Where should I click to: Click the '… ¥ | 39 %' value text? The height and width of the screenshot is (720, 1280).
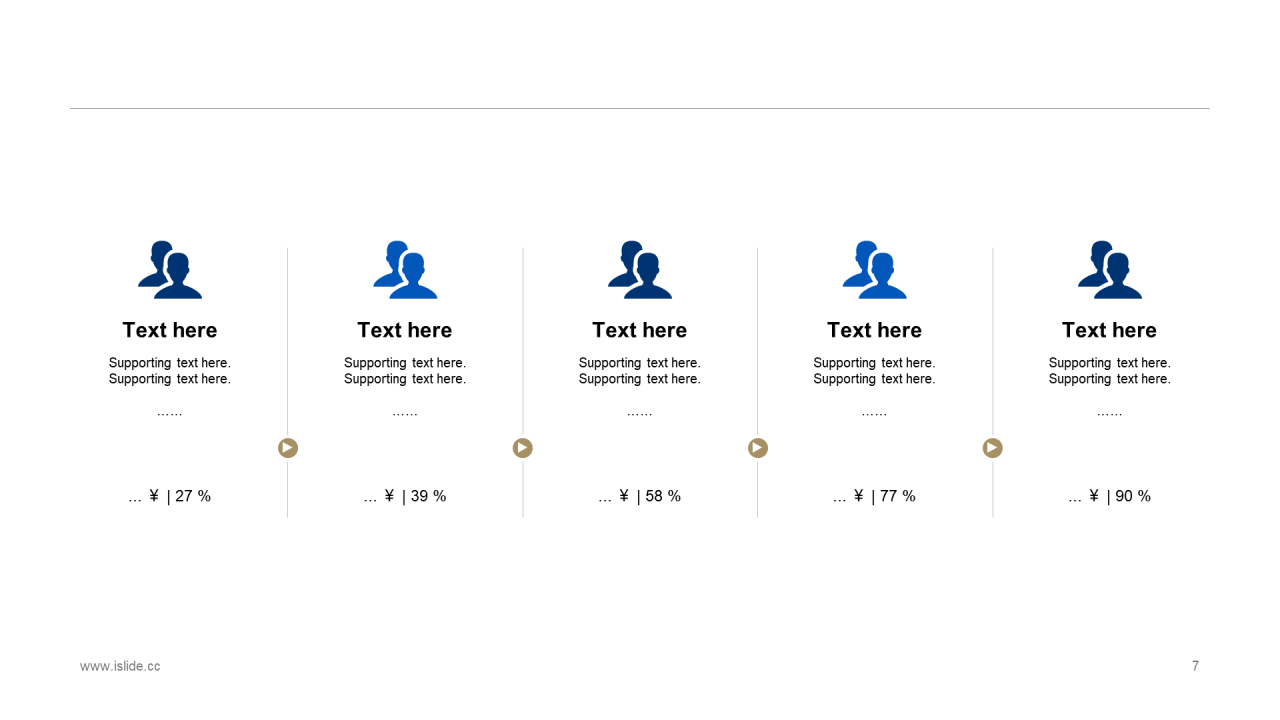405,496
